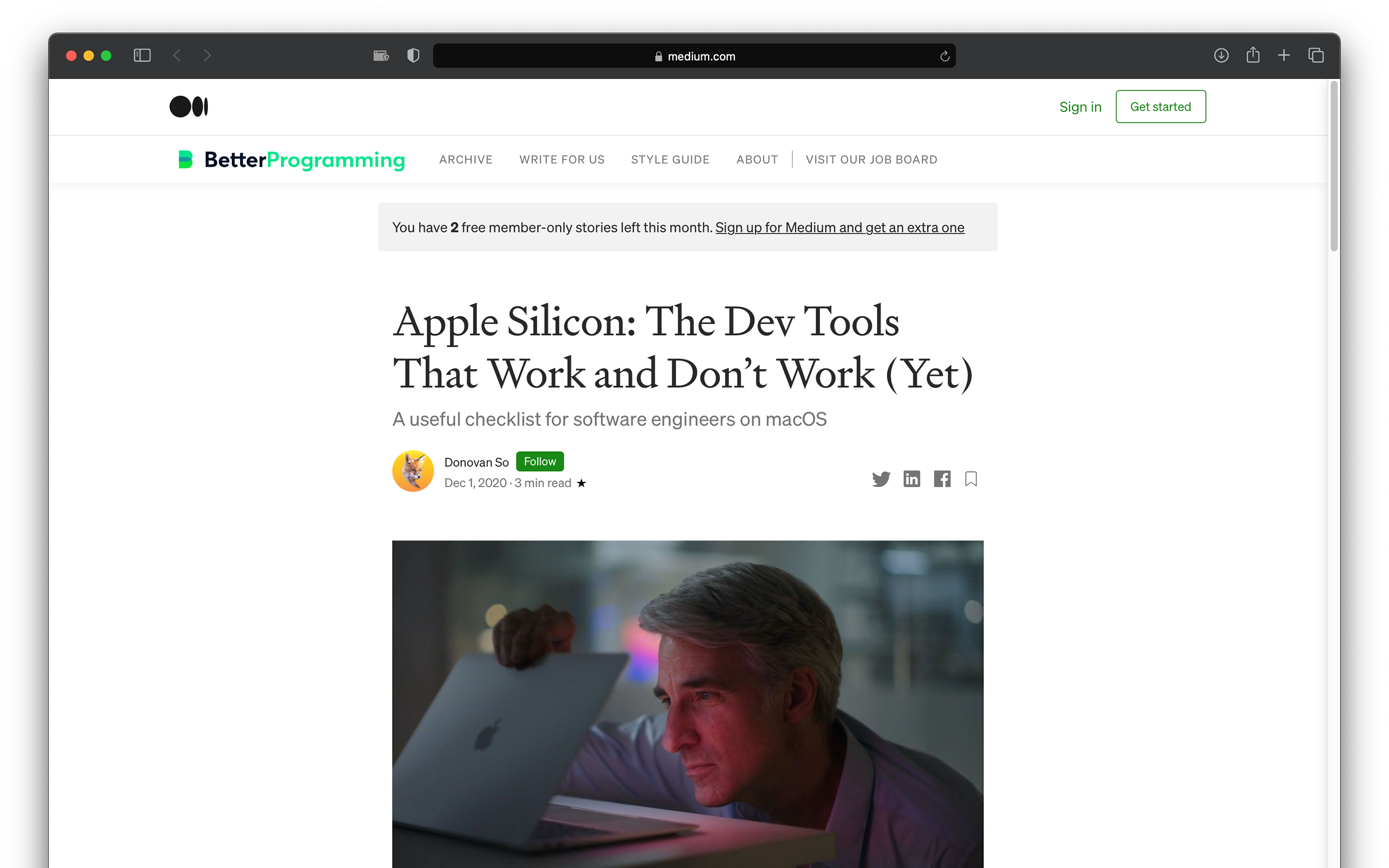
Task: Click the medium.com address bar
Action: [x=694, y=55]
